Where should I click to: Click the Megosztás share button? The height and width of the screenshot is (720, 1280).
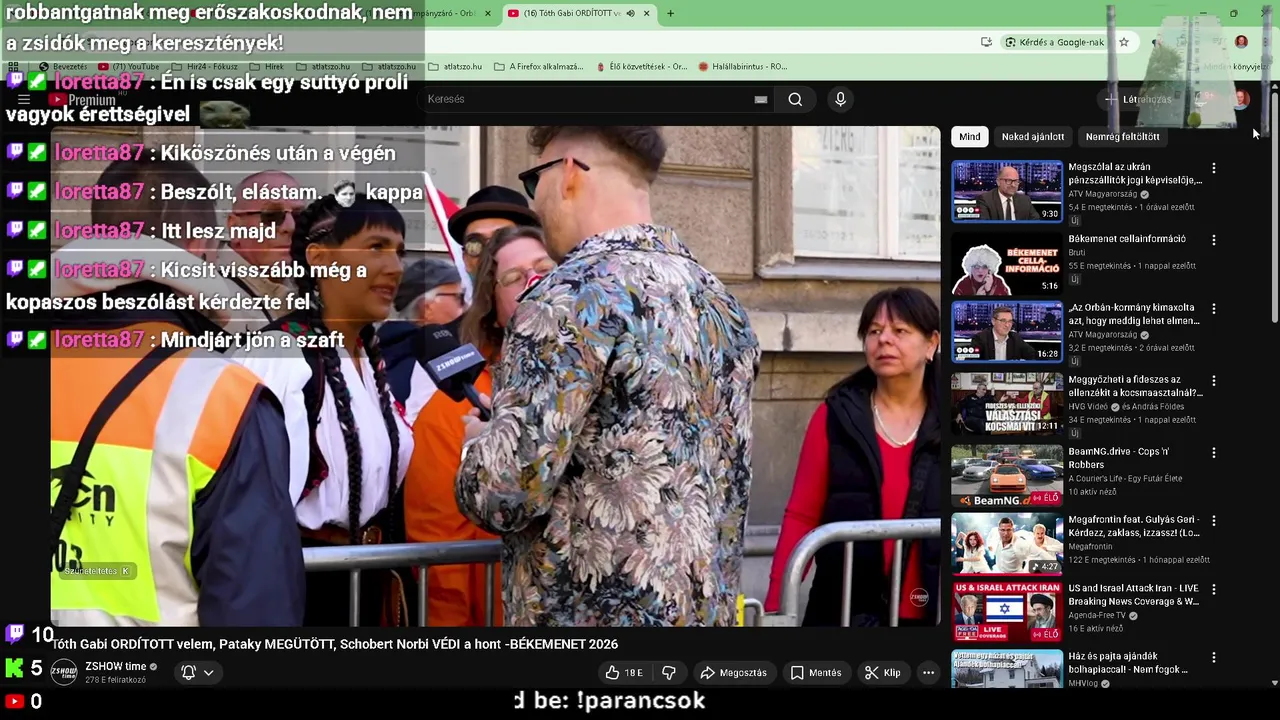tap(734, 673)
